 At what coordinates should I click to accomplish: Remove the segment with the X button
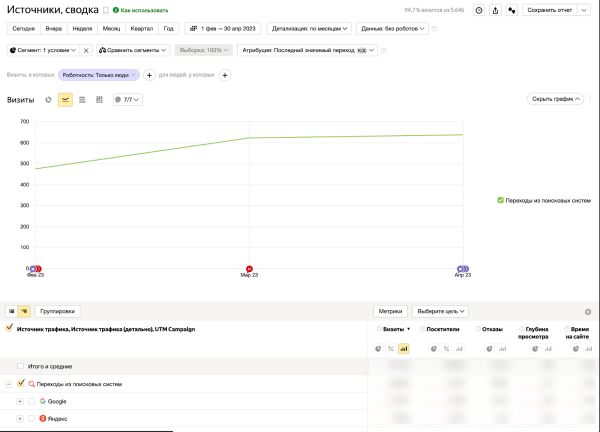[86, 50]
